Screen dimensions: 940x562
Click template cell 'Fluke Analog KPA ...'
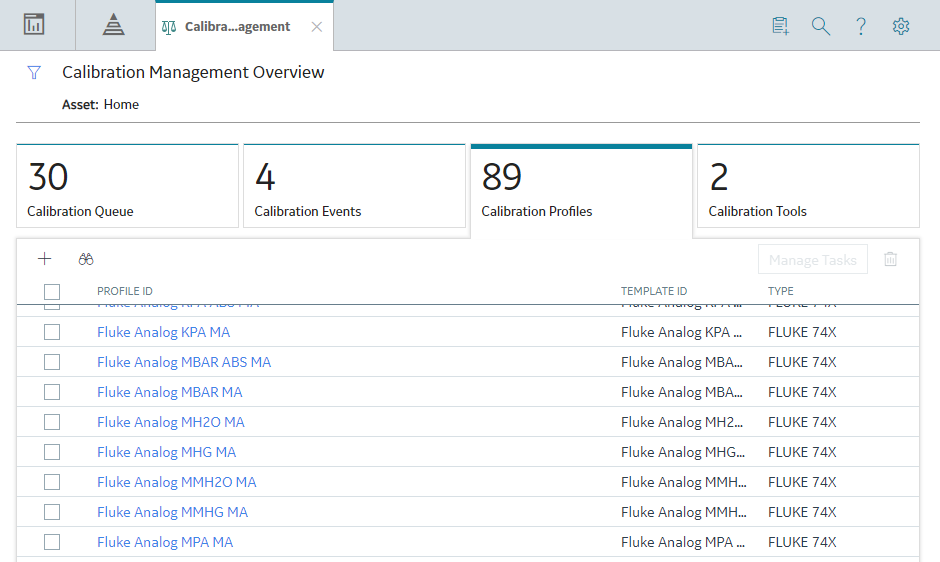[x=682, y=332]
